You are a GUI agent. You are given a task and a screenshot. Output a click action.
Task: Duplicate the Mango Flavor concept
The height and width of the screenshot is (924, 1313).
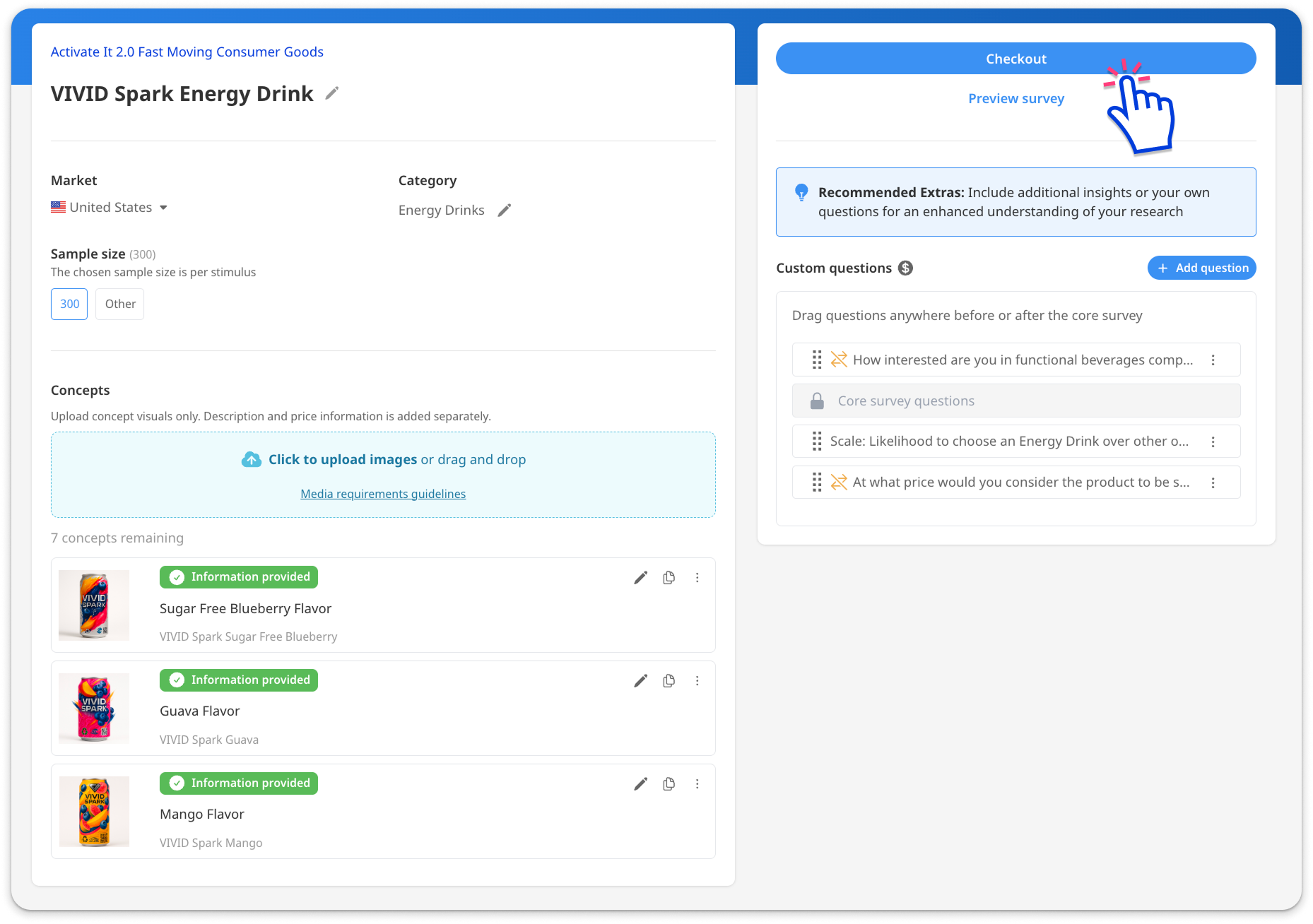pos(669,784)
